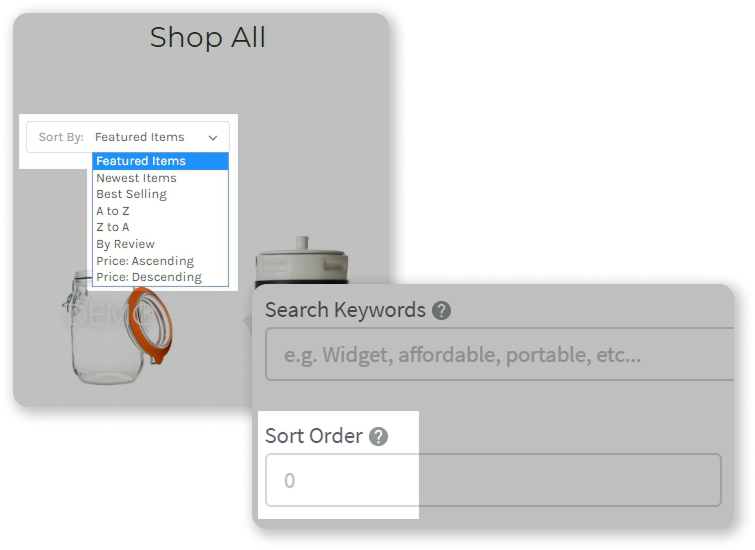755x550 pixels.
Task: Open the Sort By dropdown chevron
Action: [213, 138]
